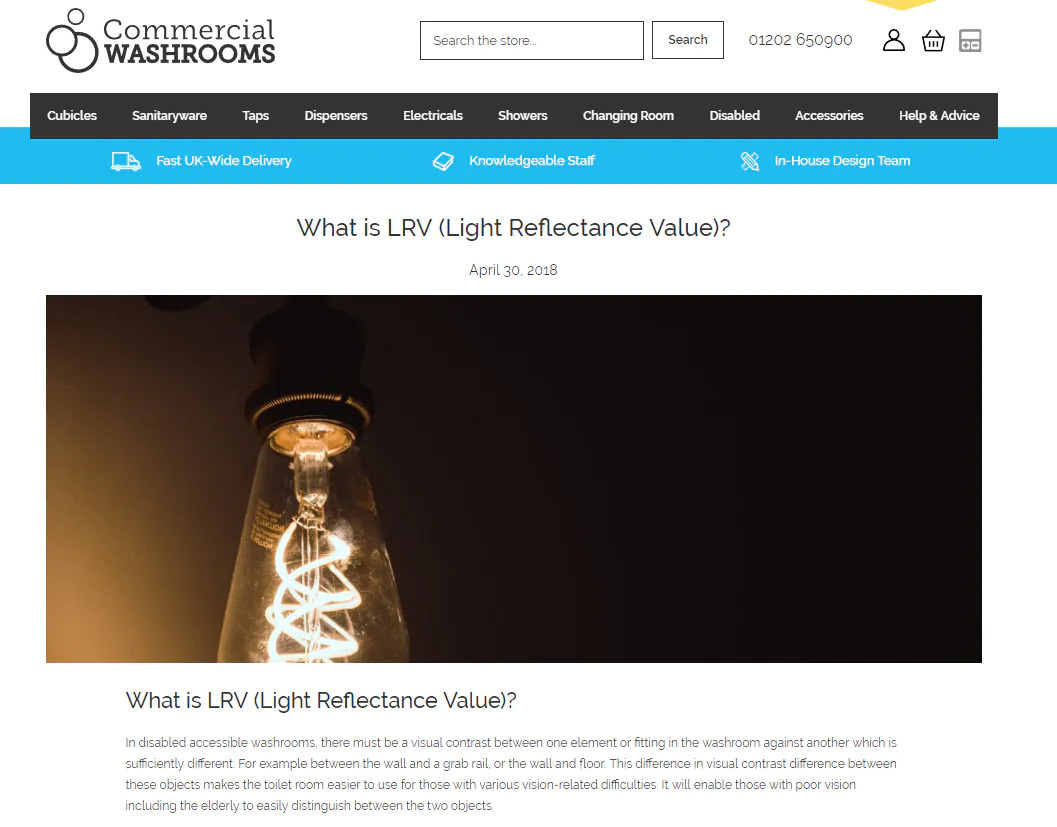Open the Taps menu item

[255, 116]
